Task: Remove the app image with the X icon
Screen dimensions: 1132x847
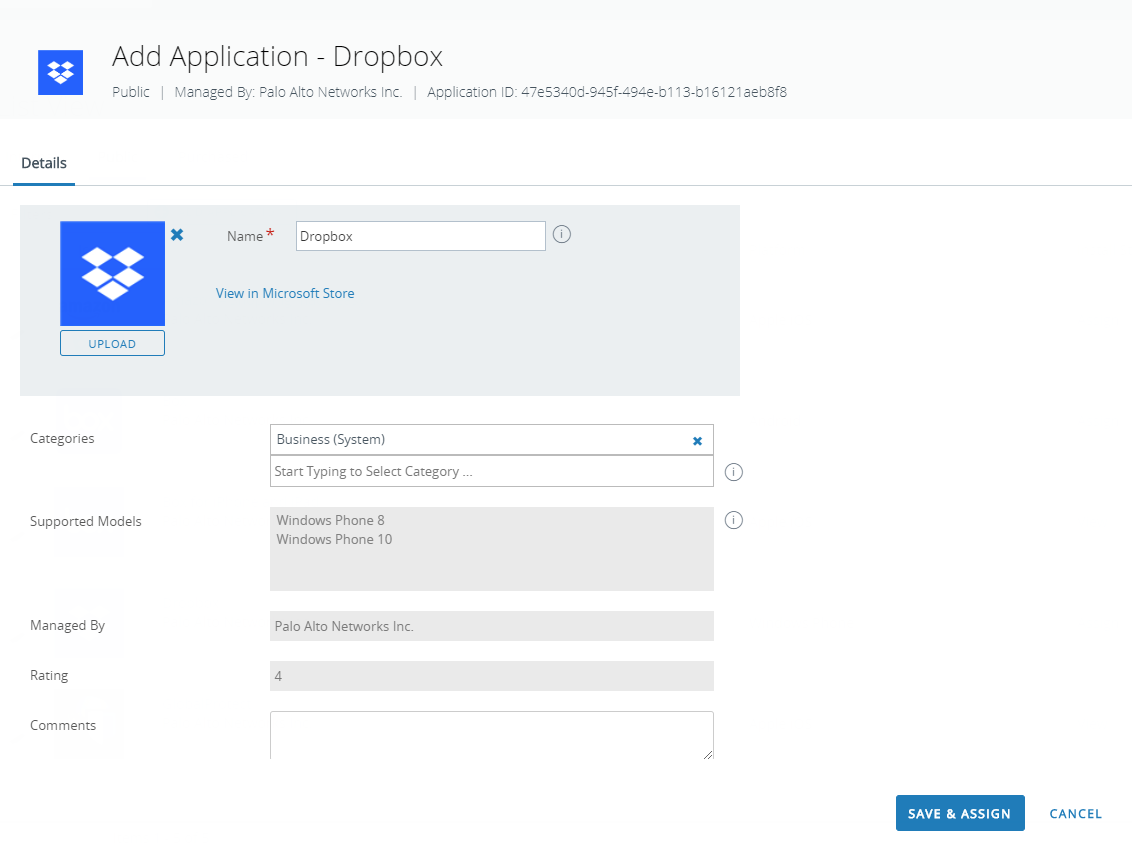Action: click(x=177, y=235)
